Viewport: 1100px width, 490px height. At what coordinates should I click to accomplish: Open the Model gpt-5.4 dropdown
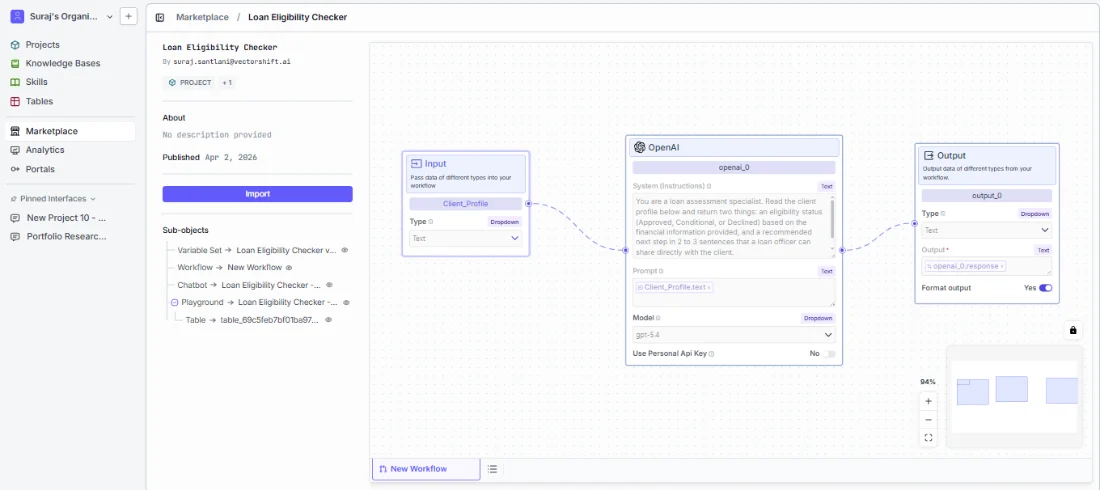tap(734, 335)
